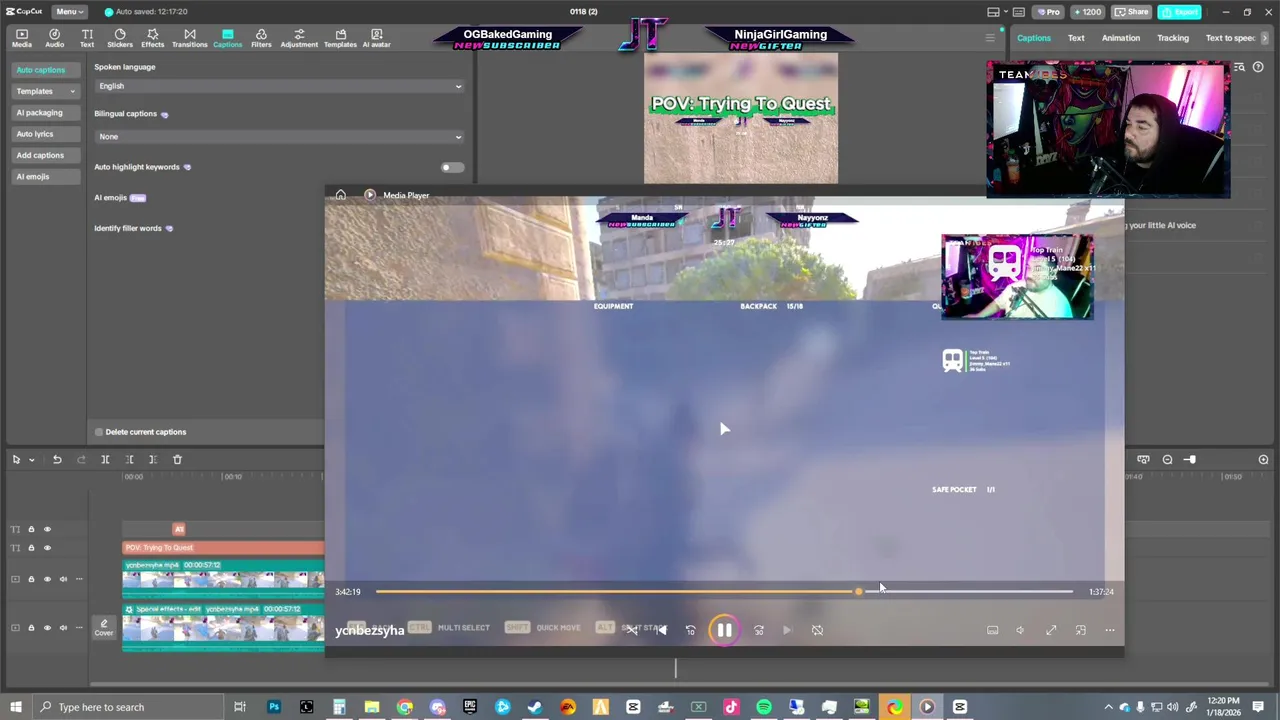
Task: Toggle shuffle in Media Player
Action: (632, 630)
